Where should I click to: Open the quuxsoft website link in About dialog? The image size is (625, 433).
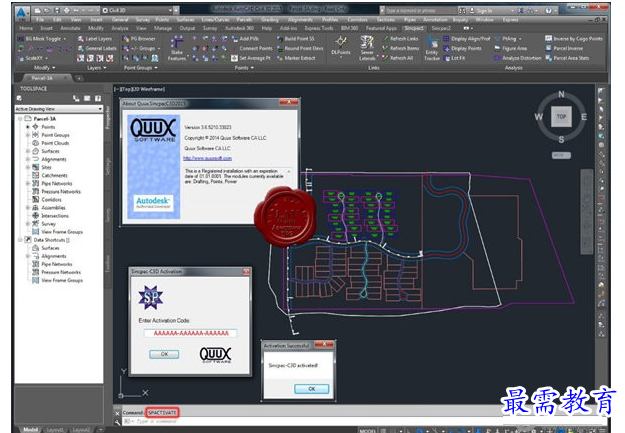[x=207, y=158]
